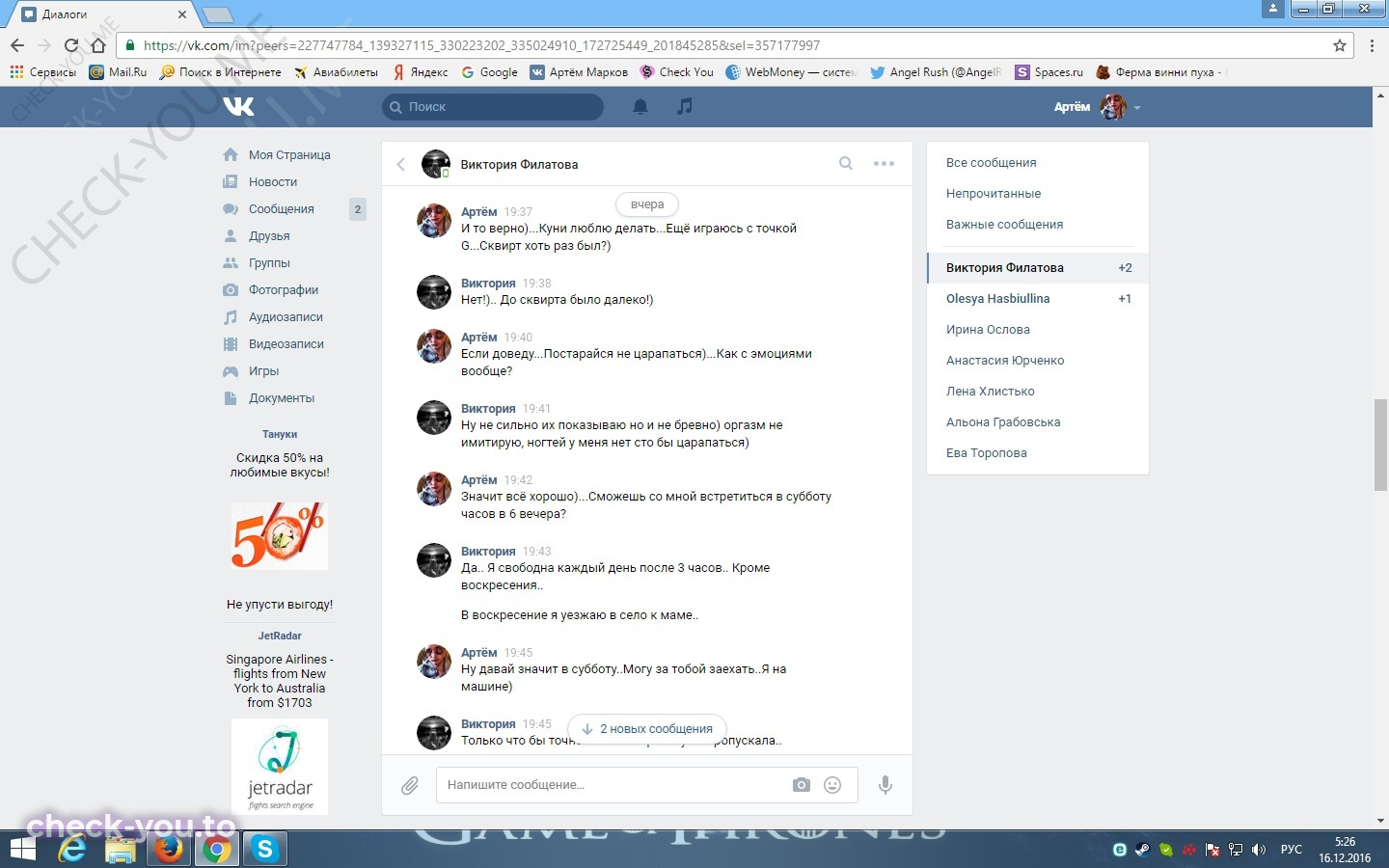The image size is (1389, 868).
Task: Open notifications bell icon
Action: pyautogui.click(x=640, y=107)
